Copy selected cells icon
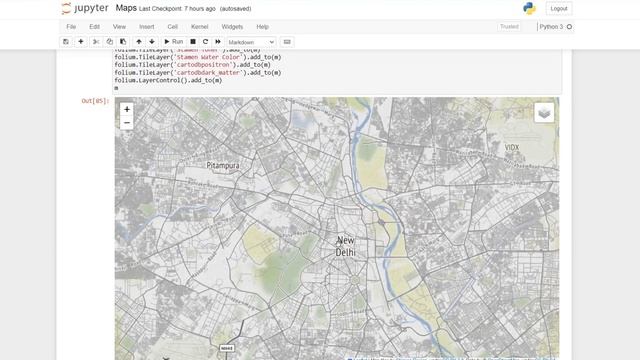This screenshot has width=640, height=360. tap(109, 42)
